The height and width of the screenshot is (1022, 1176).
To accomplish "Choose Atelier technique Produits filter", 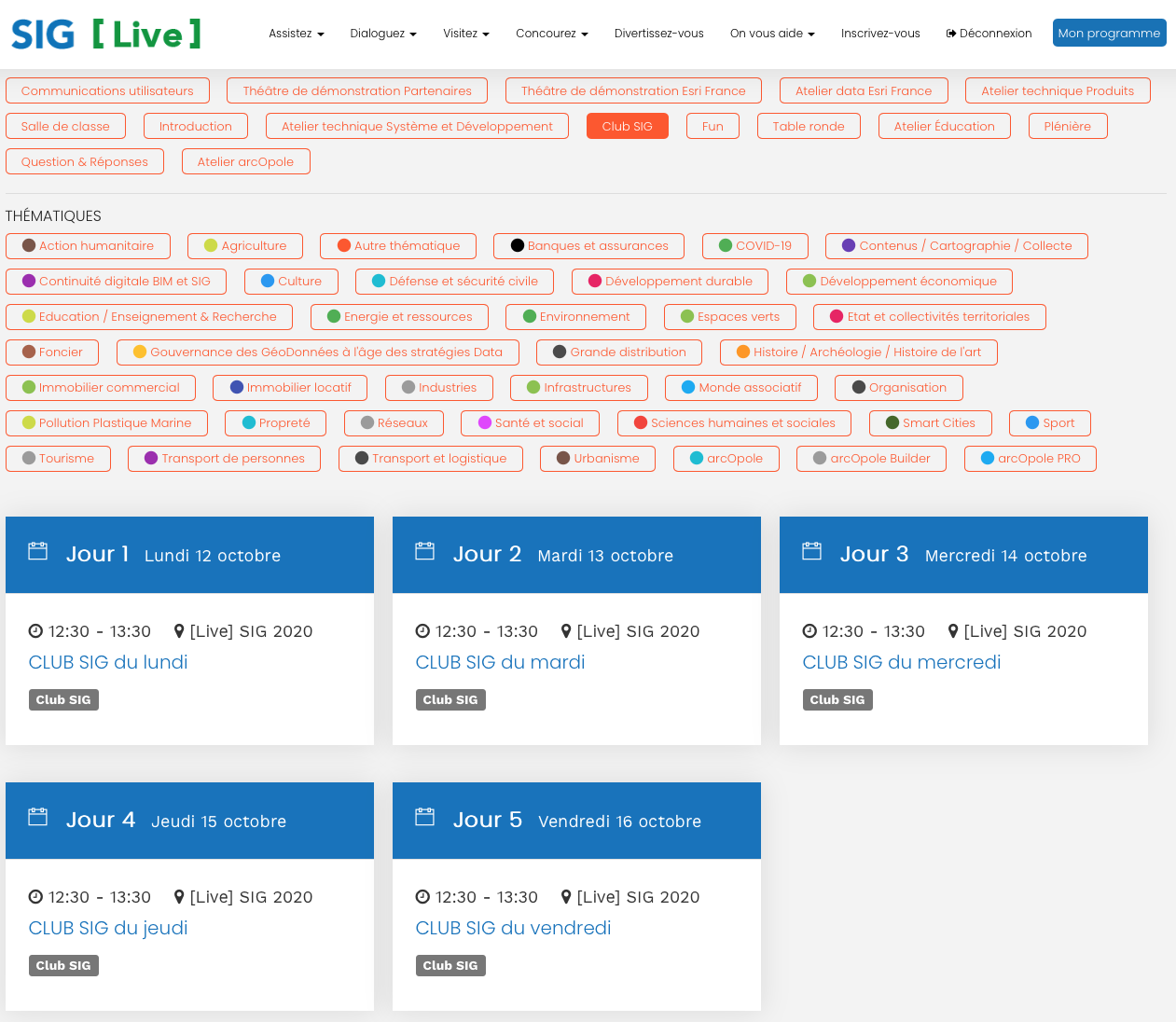I will tap(1058, 90).
